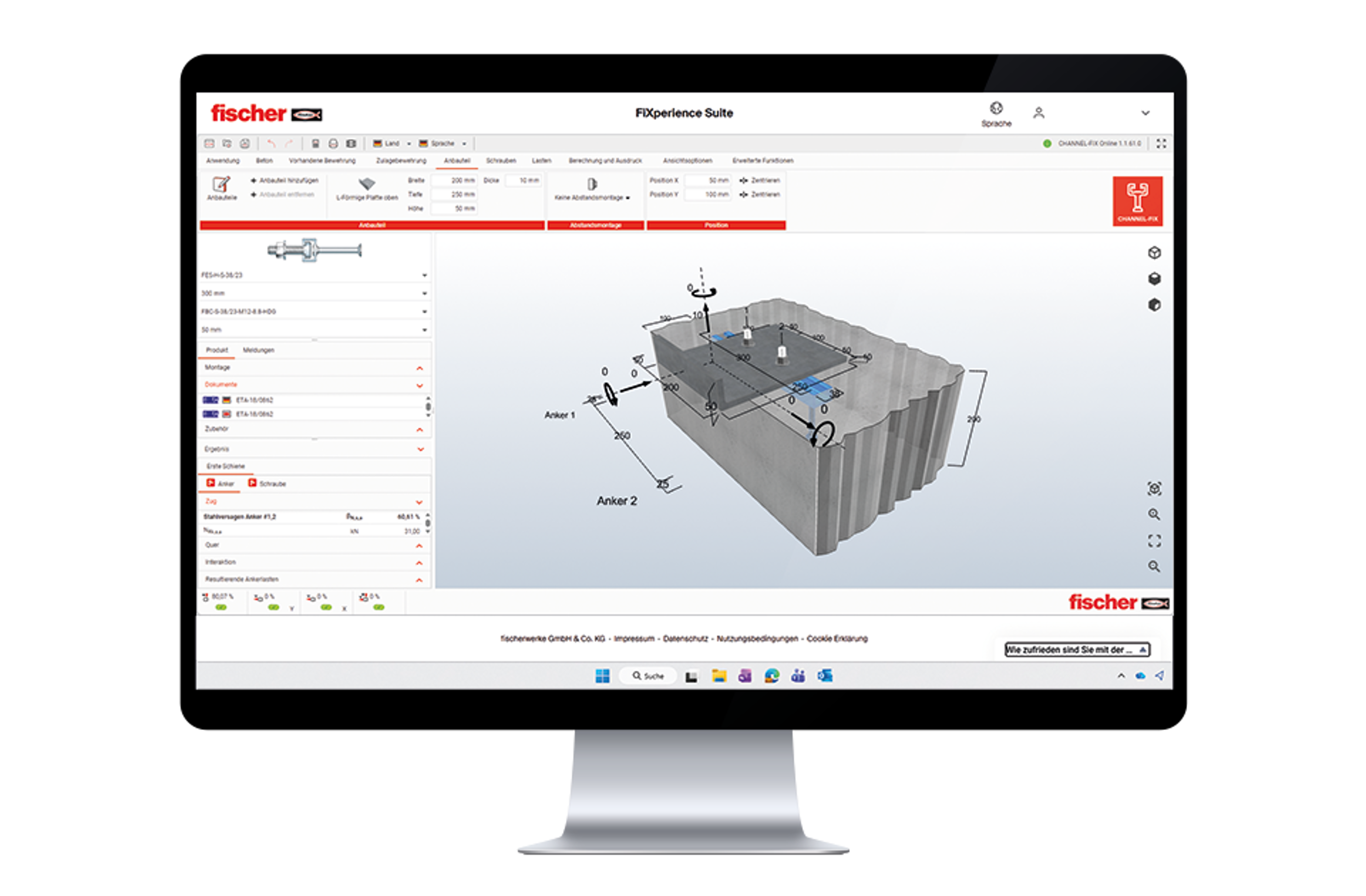Image resolution: width=1366 pixels, height=896 pixels.
Task: Switch to the Beton tab
Action: pos(264,161)
